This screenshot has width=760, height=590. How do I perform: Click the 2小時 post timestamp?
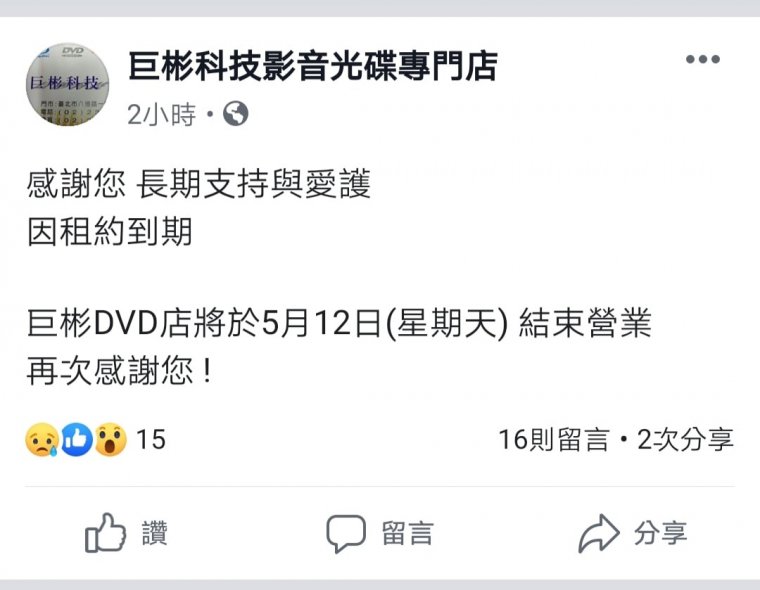(161, 115)
